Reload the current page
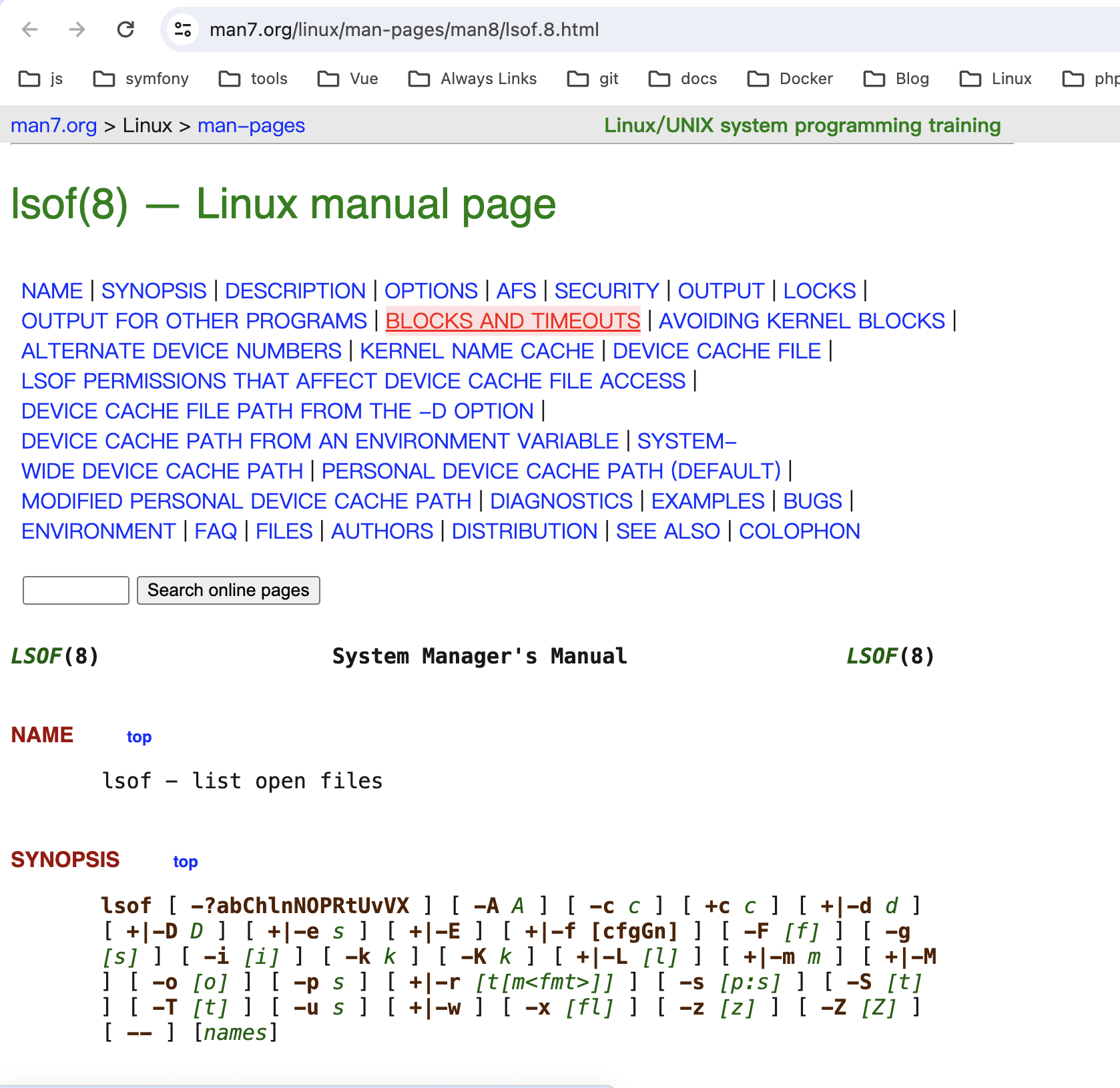This screenshot has height=1088, width=1120. click(125, 29)
